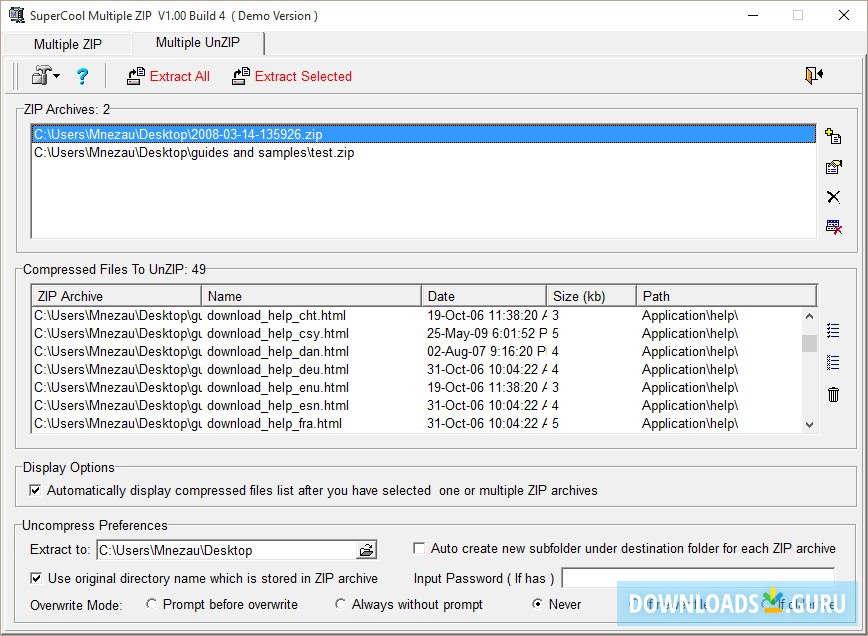868x636 pixels.
Task: Delete files with the trash can icon
Action: coord(833,394)
